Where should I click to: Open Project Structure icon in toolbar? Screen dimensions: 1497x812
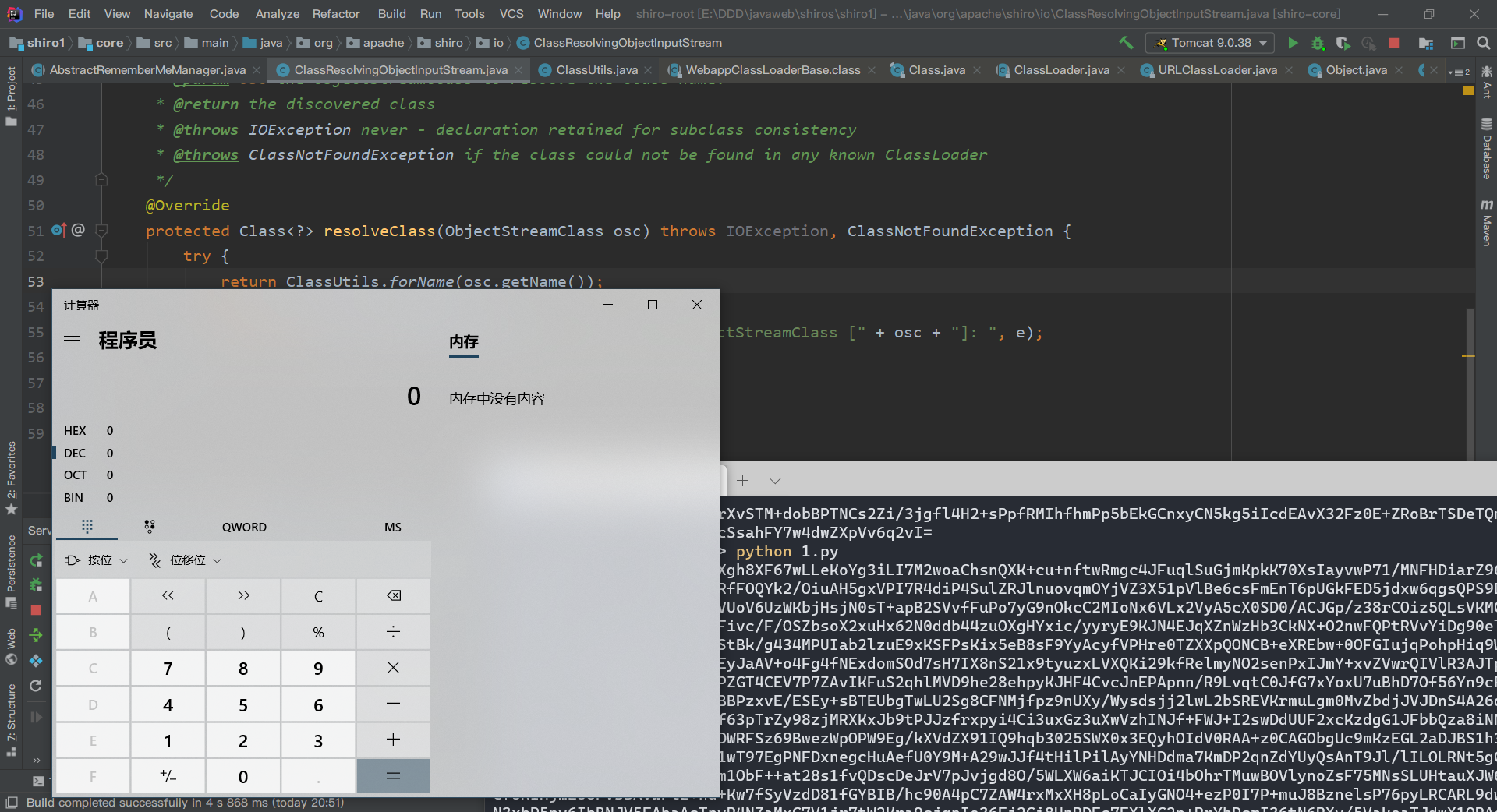(x=1426, y=43)
